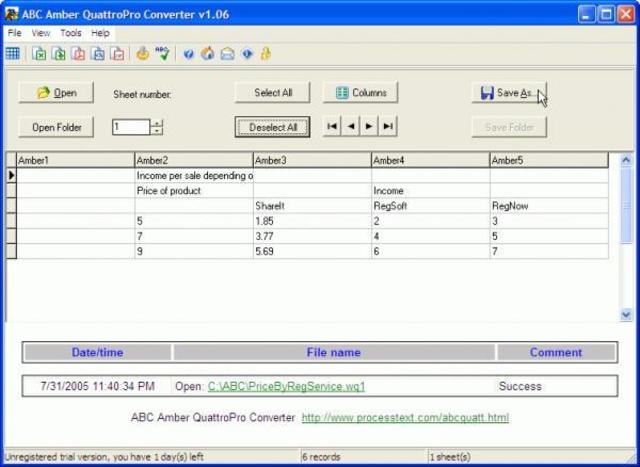Click the application icon in title bar

click(x=11, y=14)
